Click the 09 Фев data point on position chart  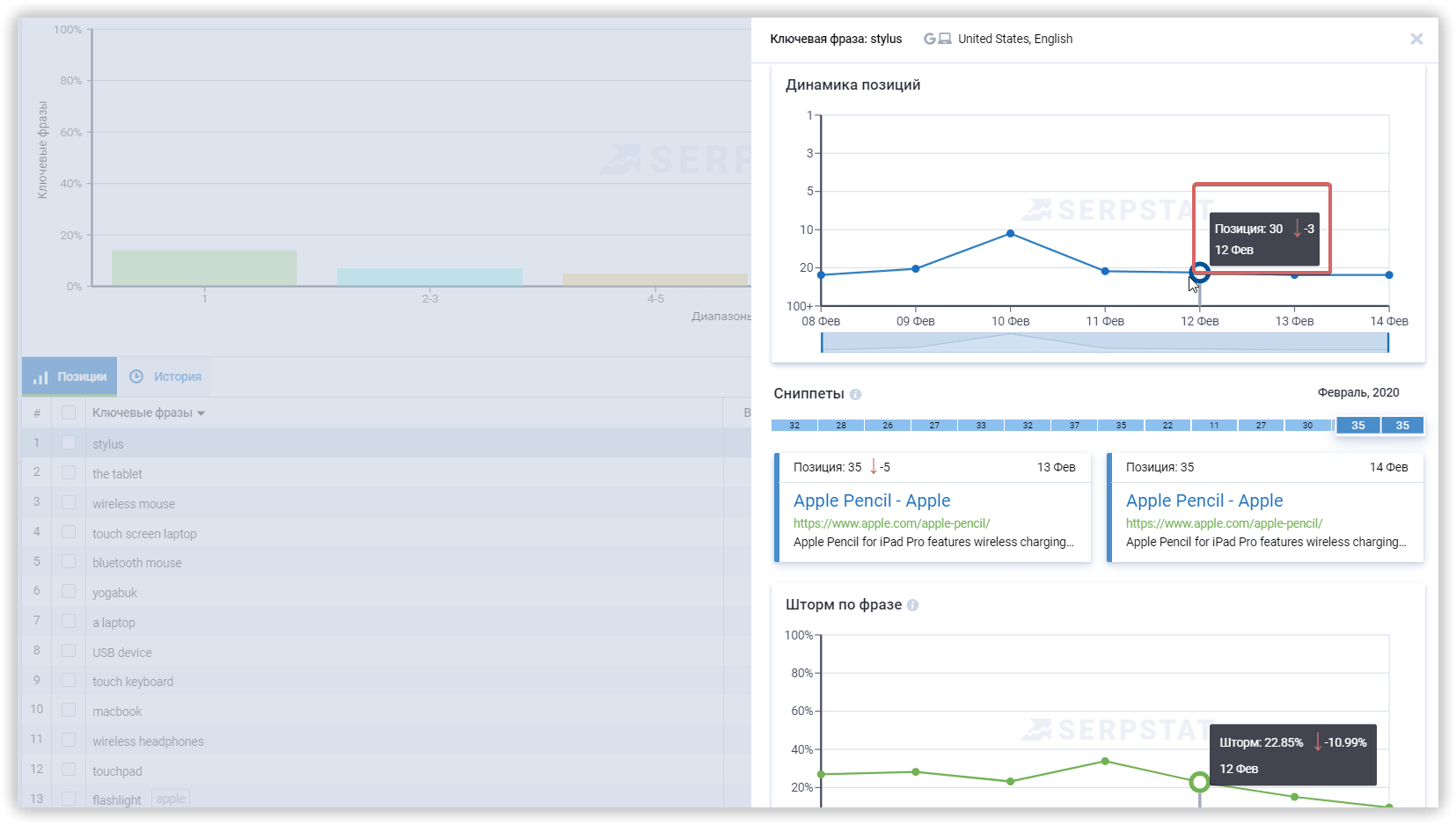click(x=916, y=268)
